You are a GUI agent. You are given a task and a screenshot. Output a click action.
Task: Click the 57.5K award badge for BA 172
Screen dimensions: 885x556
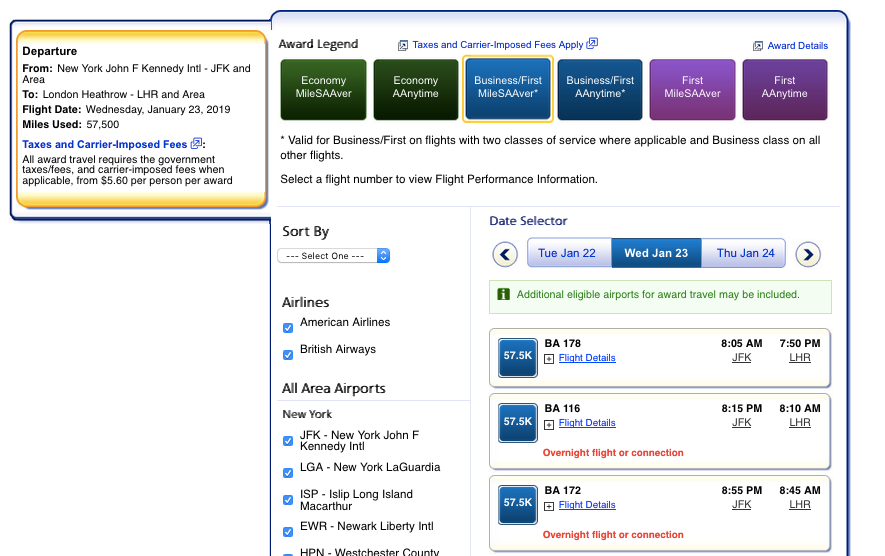coord(518,503)
